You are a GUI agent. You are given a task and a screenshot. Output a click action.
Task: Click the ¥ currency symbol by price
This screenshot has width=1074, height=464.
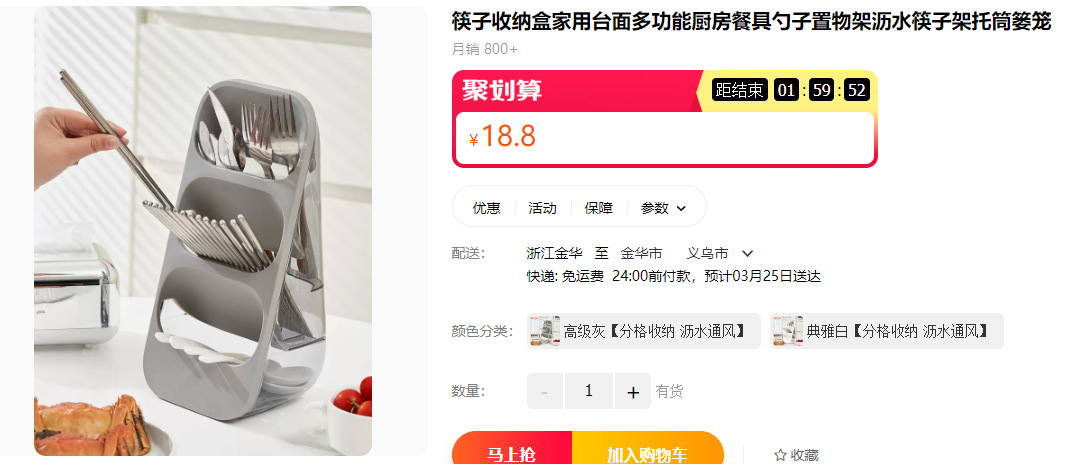(473, 140)
